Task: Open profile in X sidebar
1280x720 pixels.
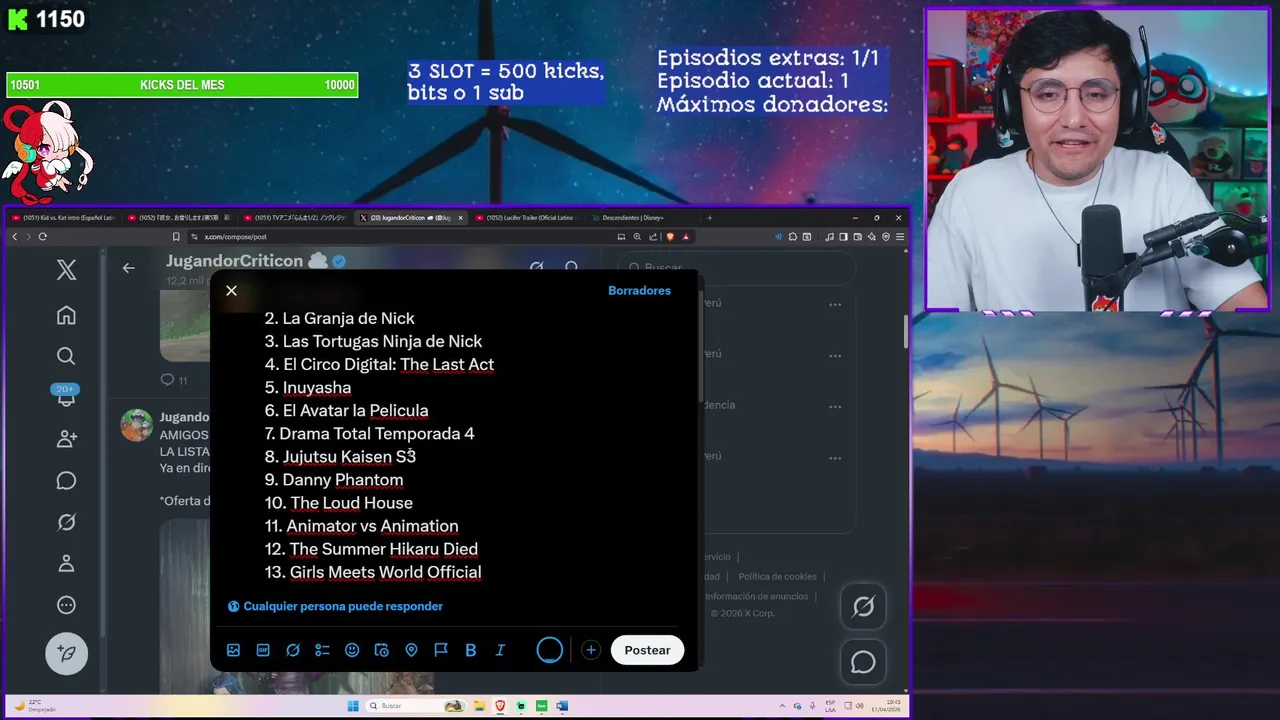Action: 66,563
